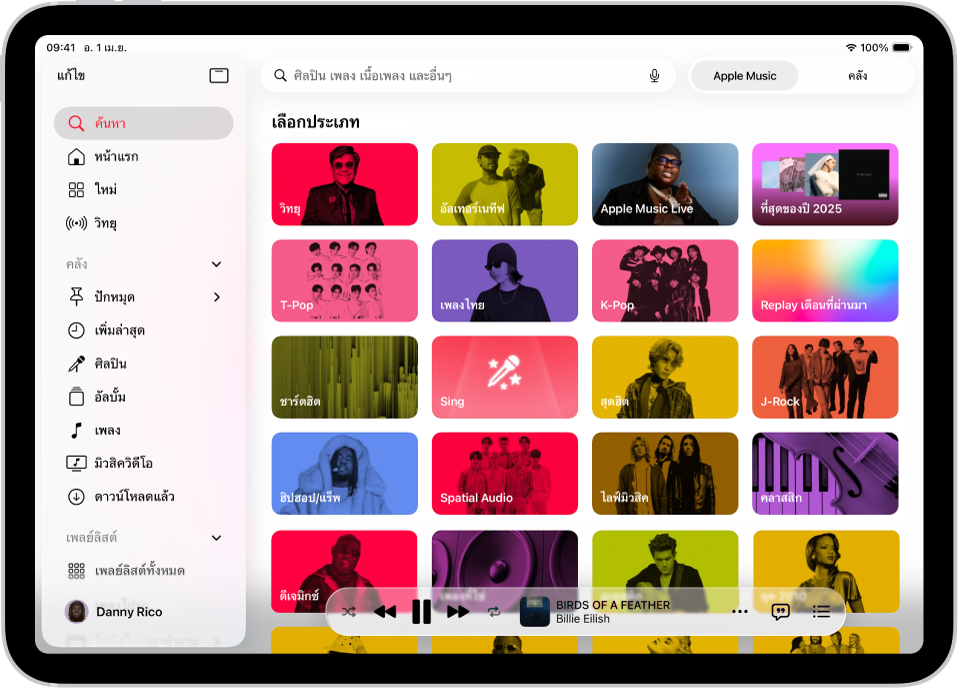
Task: Switch to the คลัง library search tab
Action: click(857, 76)
